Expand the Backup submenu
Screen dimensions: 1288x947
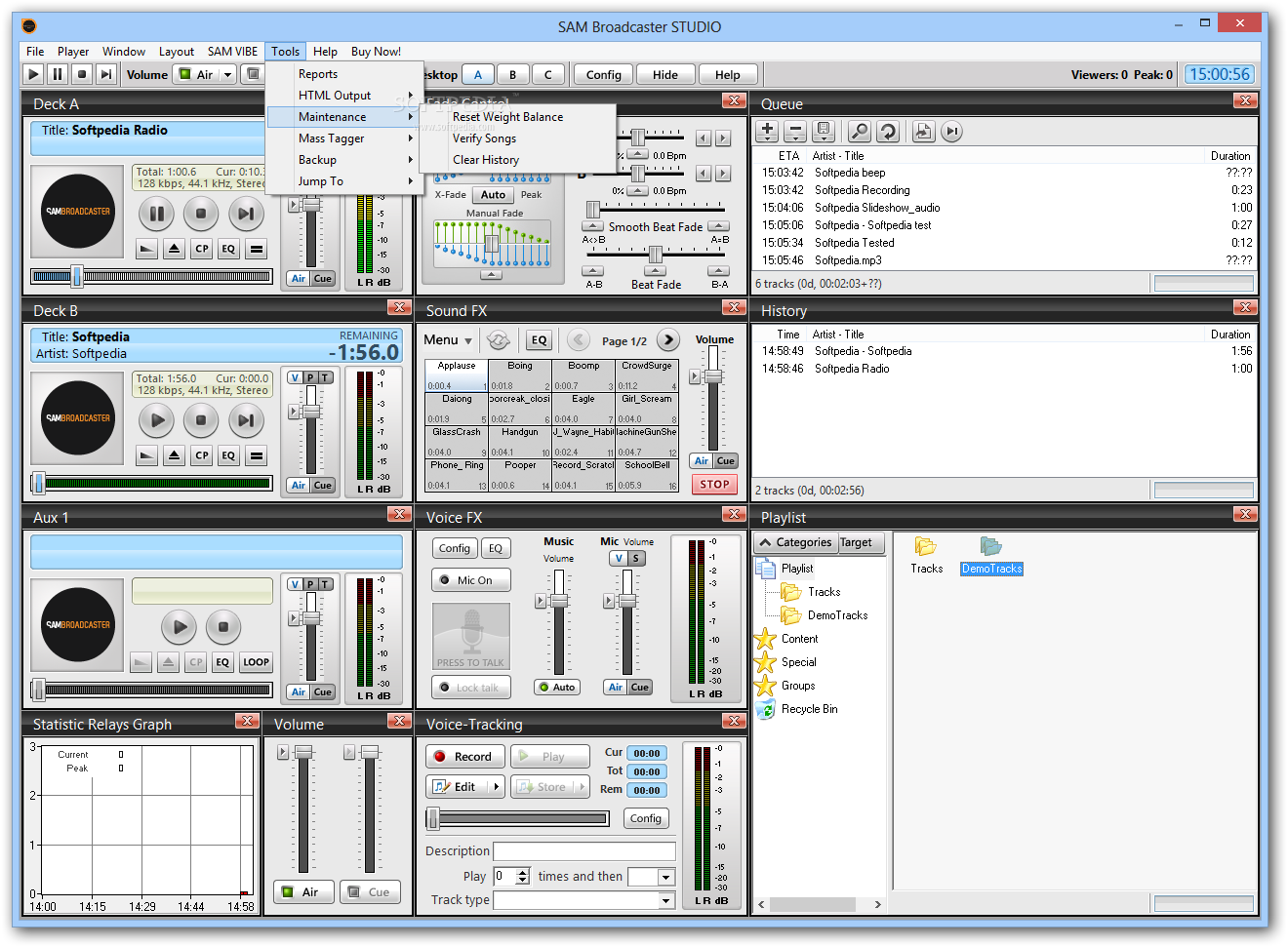pos(342,160)
